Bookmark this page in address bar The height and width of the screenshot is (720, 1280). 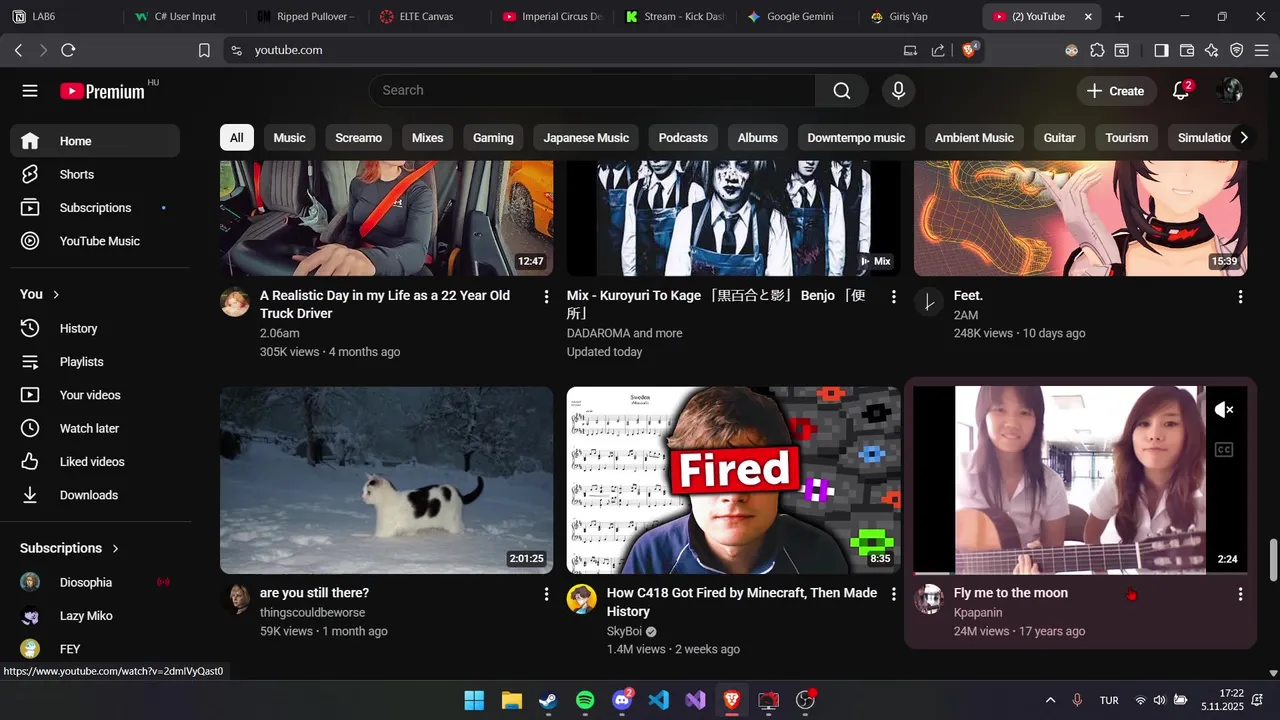pos(204,50)
